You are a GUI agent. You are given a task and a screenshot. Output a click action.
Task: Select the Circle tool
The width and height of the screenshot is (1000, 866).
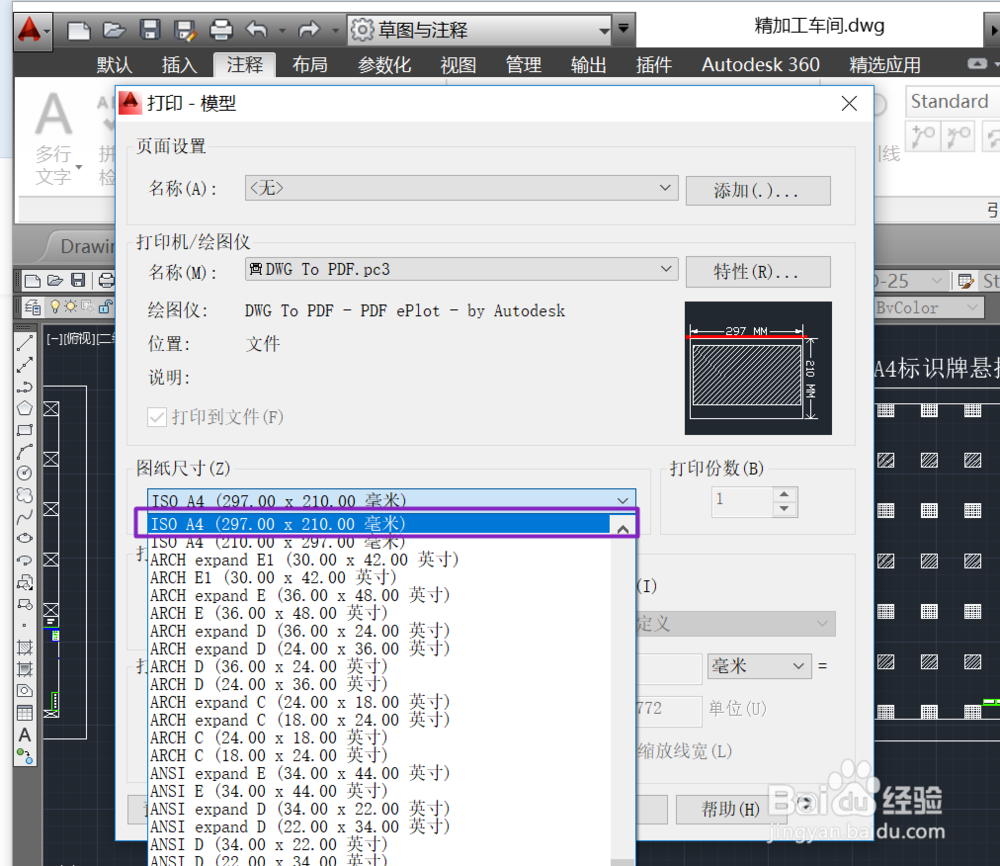pos(24,473)
